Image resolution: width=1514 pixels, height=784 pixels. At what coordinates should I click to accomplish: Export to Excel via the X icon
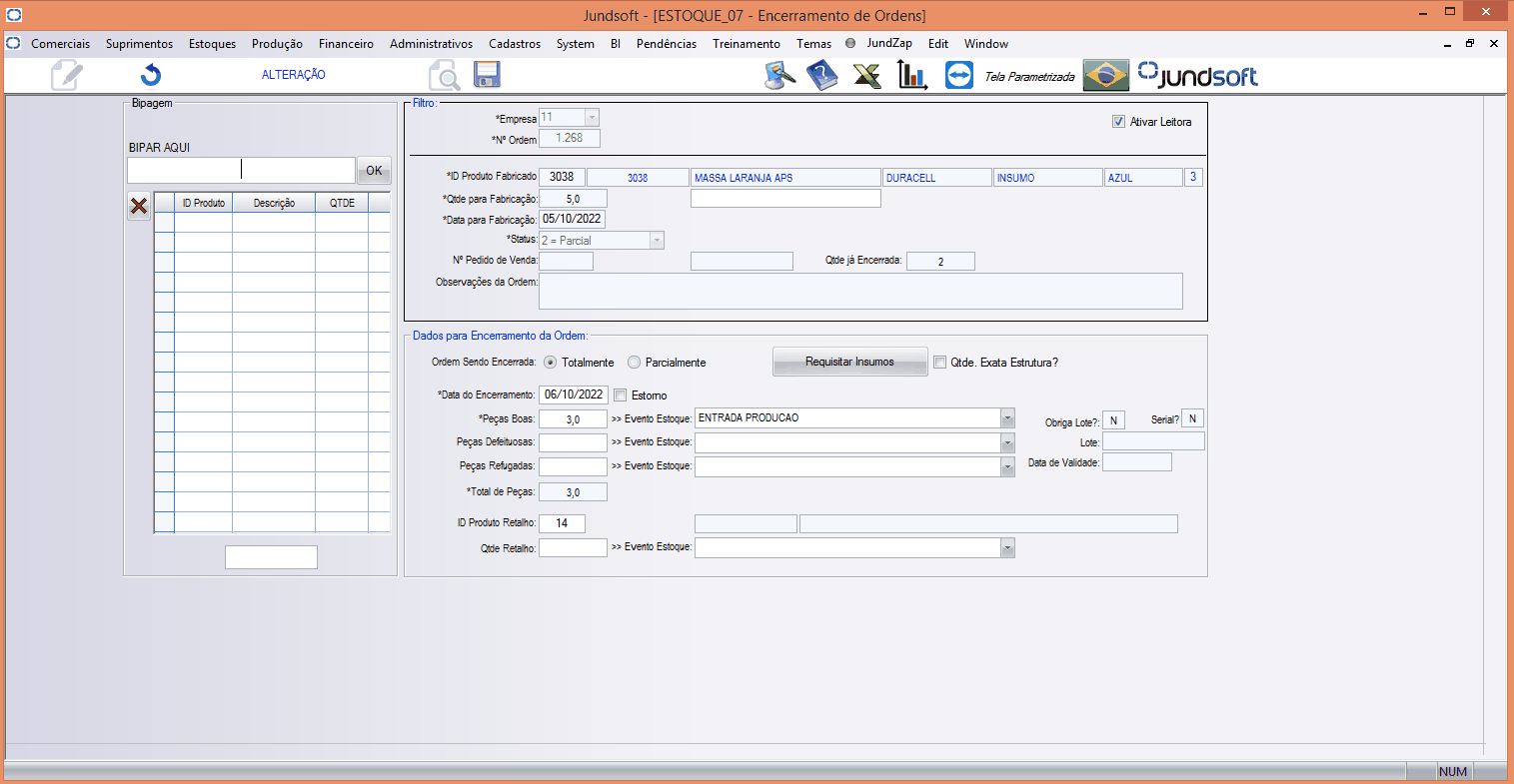[867, 76]
